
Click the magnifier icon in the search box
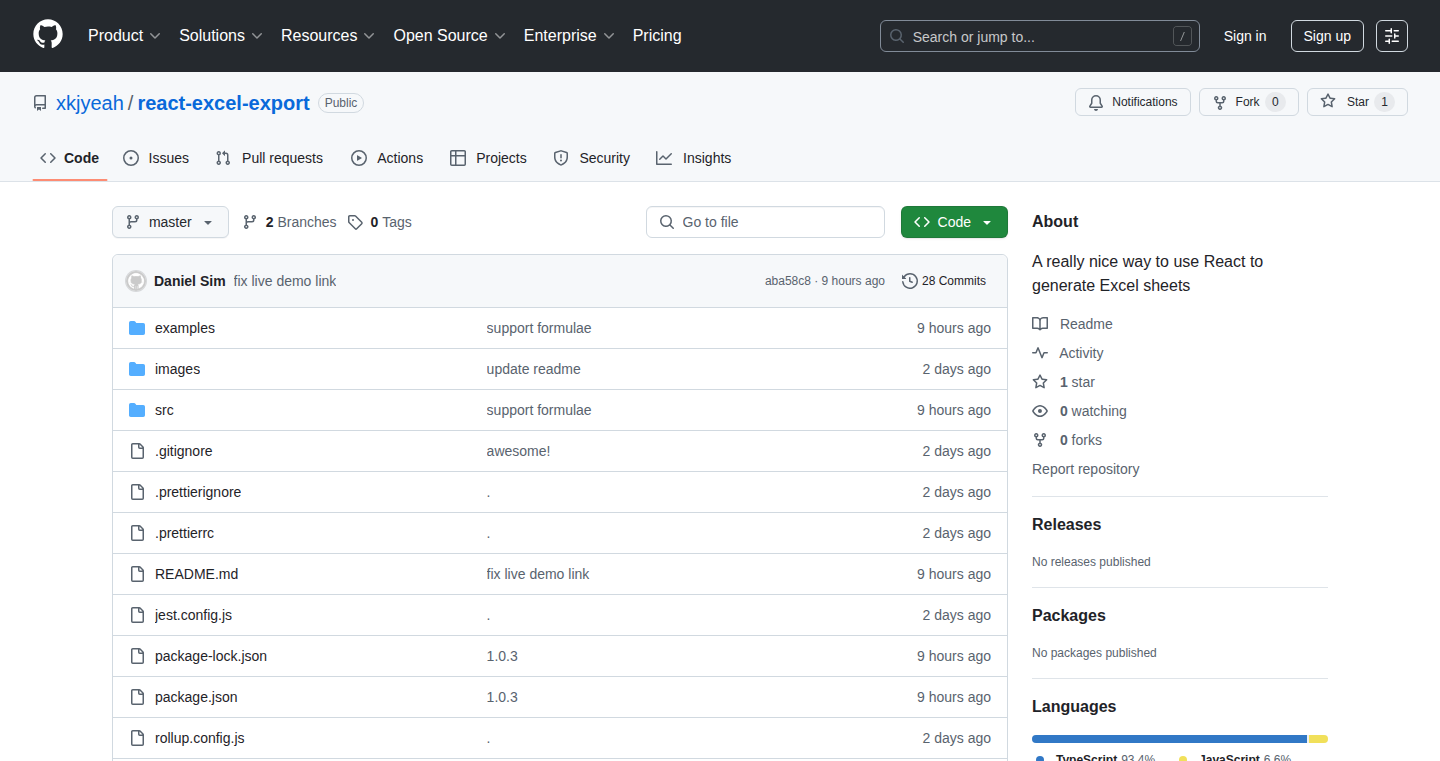click(x=897, y=37)
